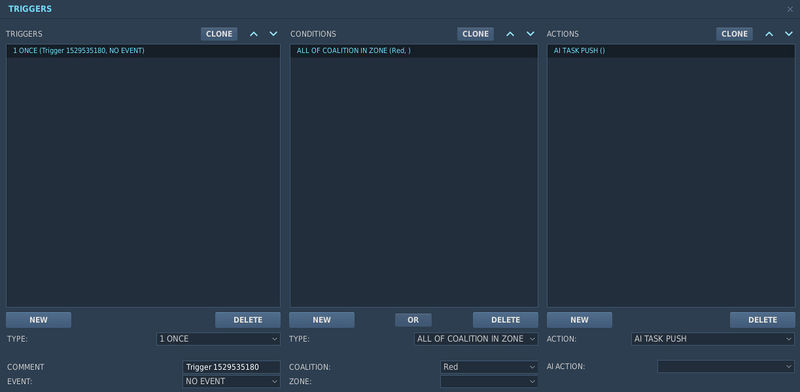Clone the selected condition
The width and height of the screenshot is (800, 392).
[476, 34]
